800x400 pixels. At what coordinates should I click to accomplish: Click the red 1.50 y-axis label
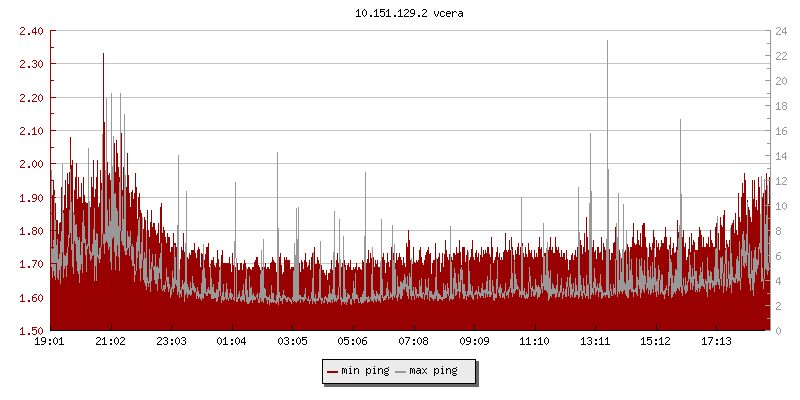(30, 331)
